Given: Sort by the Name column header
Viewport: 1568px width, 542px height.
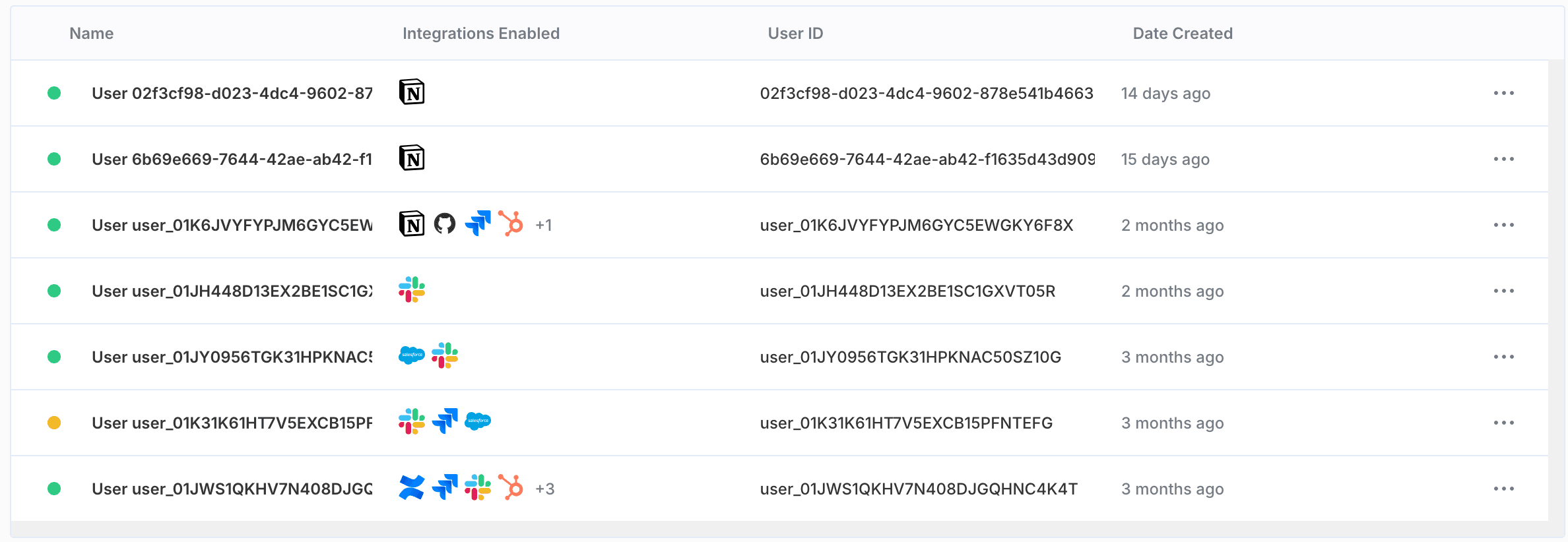Looking at the screenshot, I should (92, 34).
